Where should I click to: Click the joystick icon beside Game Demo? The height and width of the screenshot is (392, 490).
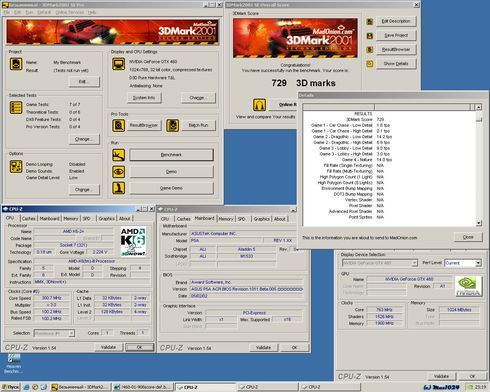pyautogui.click(x=119, y=188)
